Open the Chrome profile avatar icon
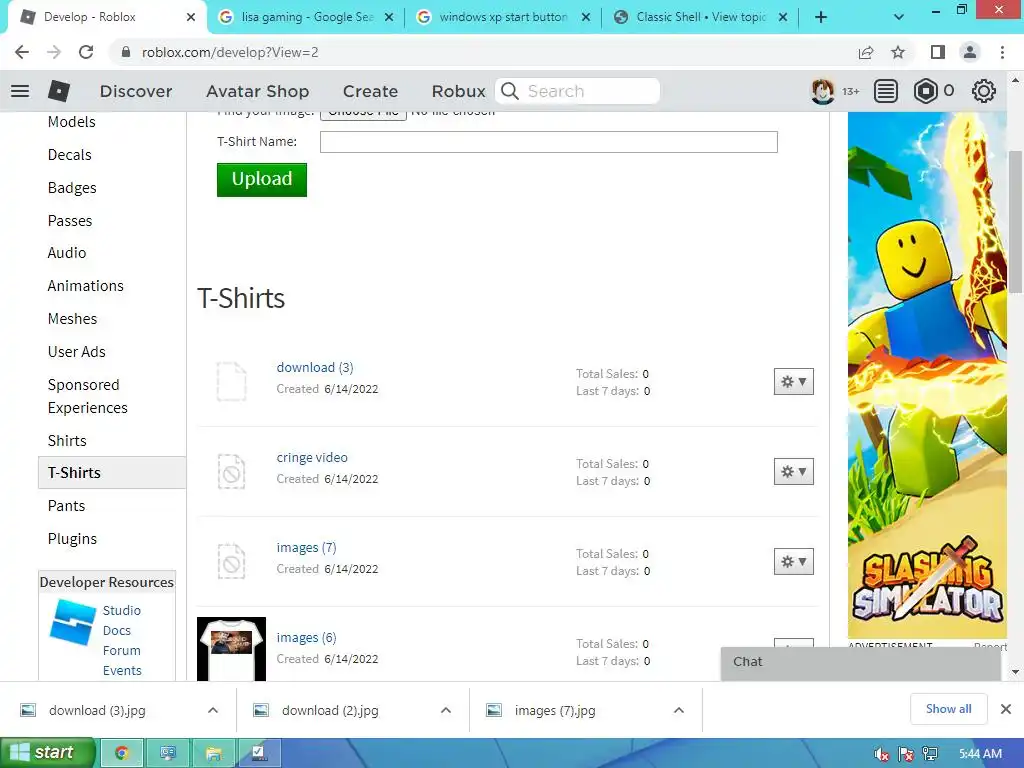 pos(970,52)
